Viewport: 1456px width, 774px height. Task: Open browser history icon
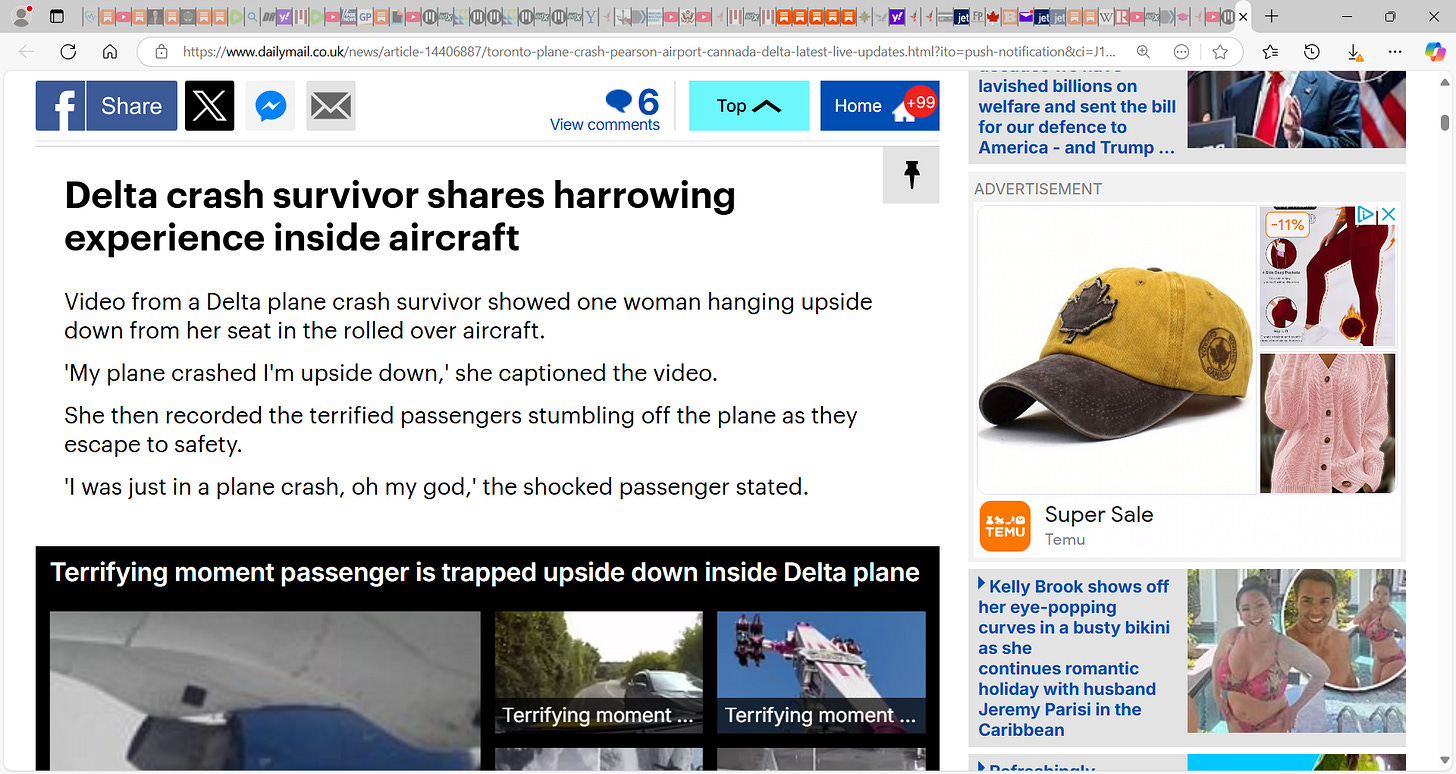[1312, 52]
